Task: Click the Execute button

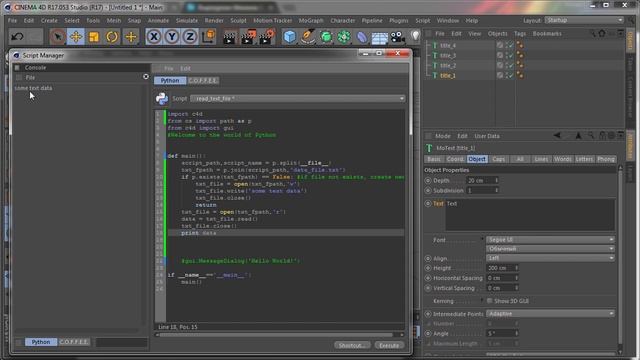Action: (x=389, y=345)
